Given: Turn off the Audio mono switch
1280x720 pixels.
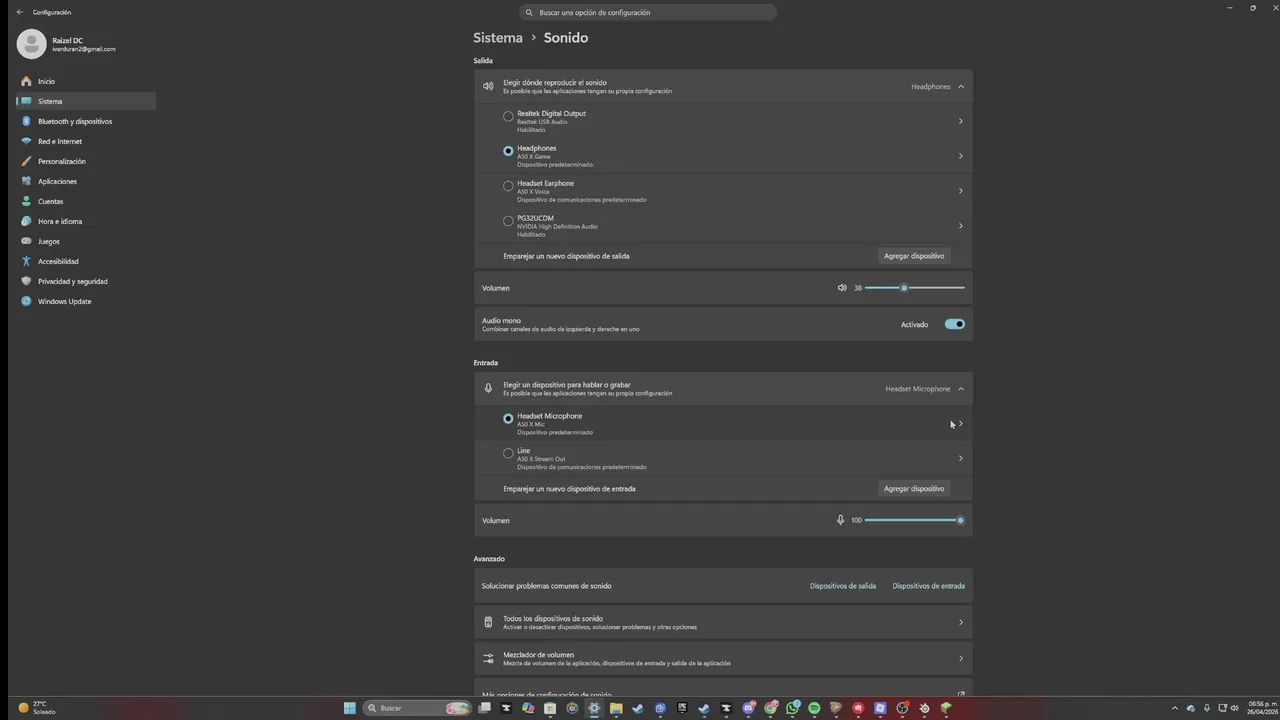Looking at the screenshot, I should (x=955, y=324).
